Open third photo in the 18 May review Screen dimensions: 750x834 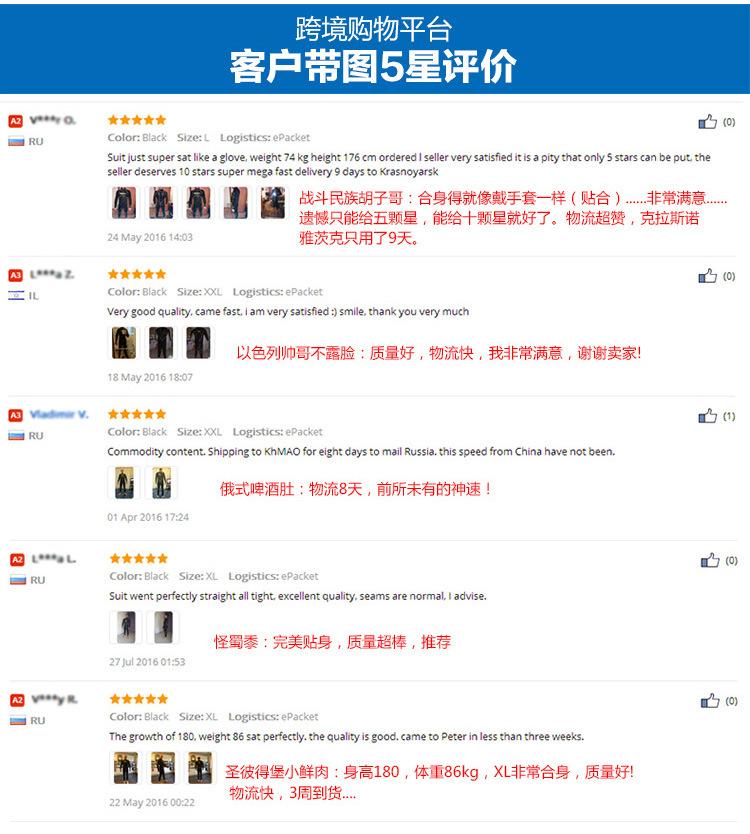(198, 343)
